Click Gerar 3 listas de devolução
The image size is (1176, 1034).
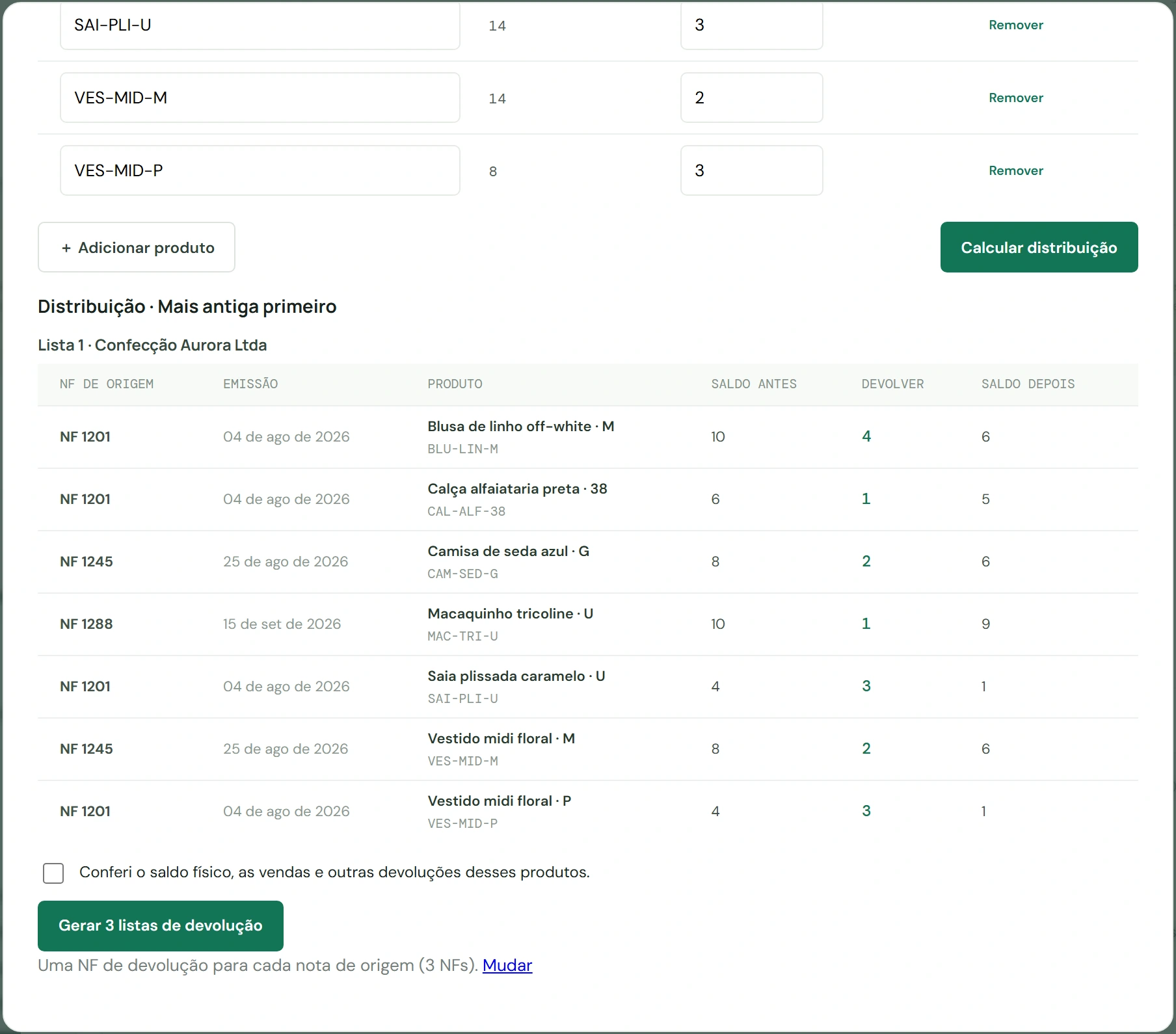[x=161, y=925]
